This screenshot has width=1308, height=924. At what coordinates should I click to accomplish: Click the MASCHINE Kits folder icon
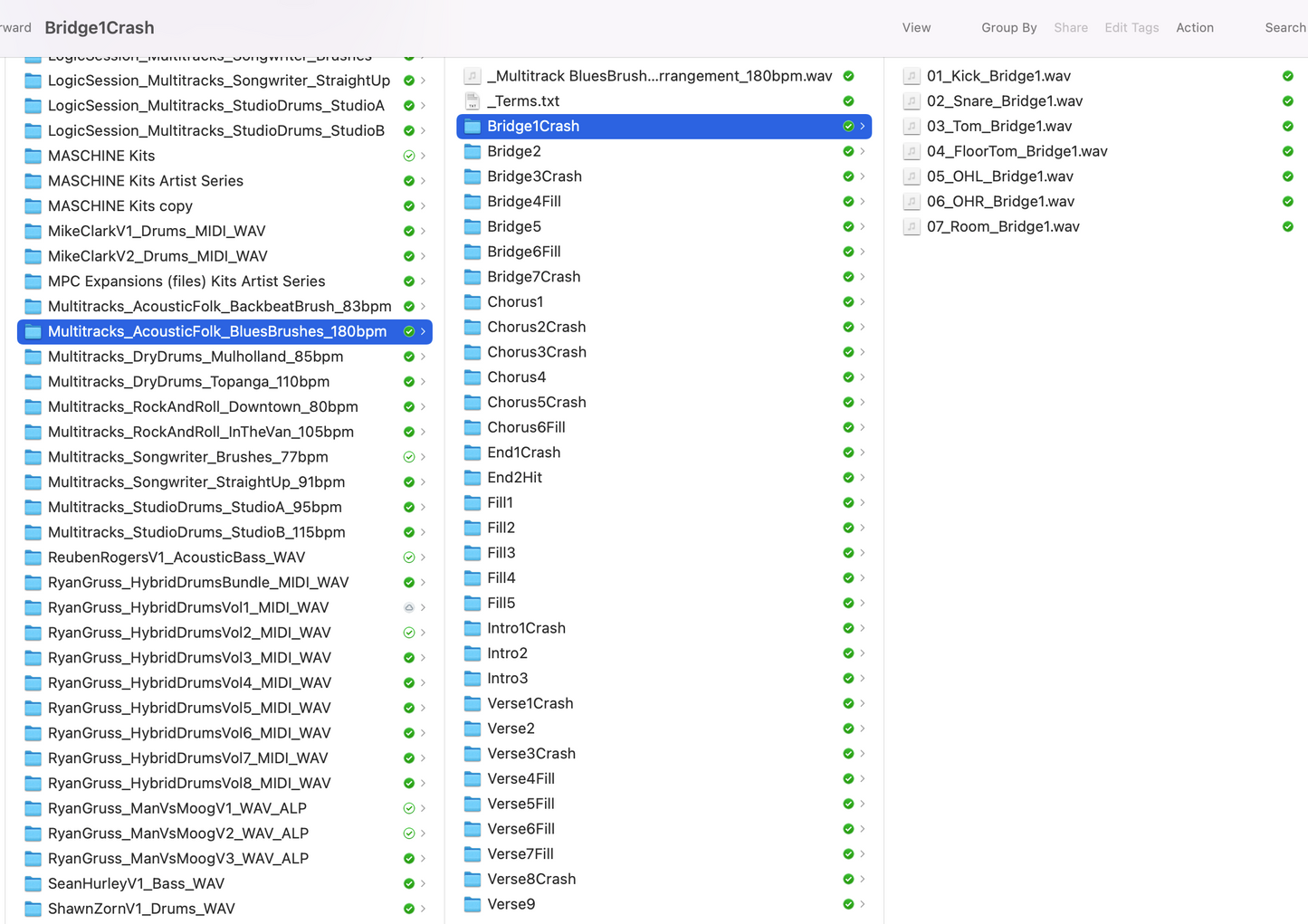[33, 156]
